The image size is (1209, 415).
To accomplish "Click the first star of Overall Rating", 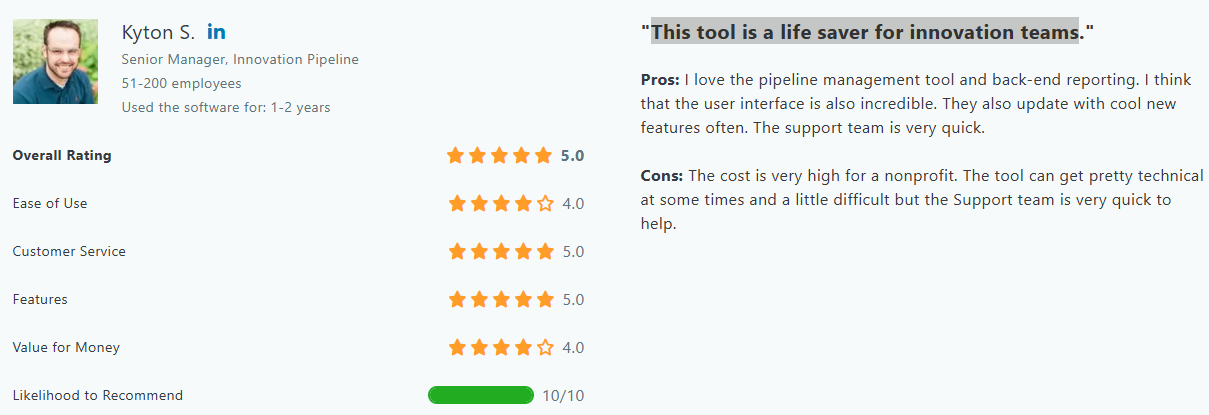I will pyautogui.click(x=457, y=156).
